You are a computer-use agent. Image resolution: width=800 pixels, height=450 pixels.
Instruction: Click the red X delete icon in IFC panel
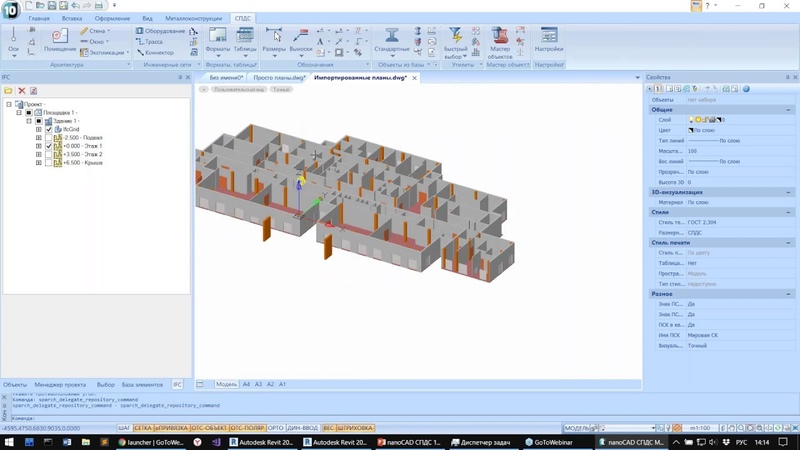pos(21,91)
